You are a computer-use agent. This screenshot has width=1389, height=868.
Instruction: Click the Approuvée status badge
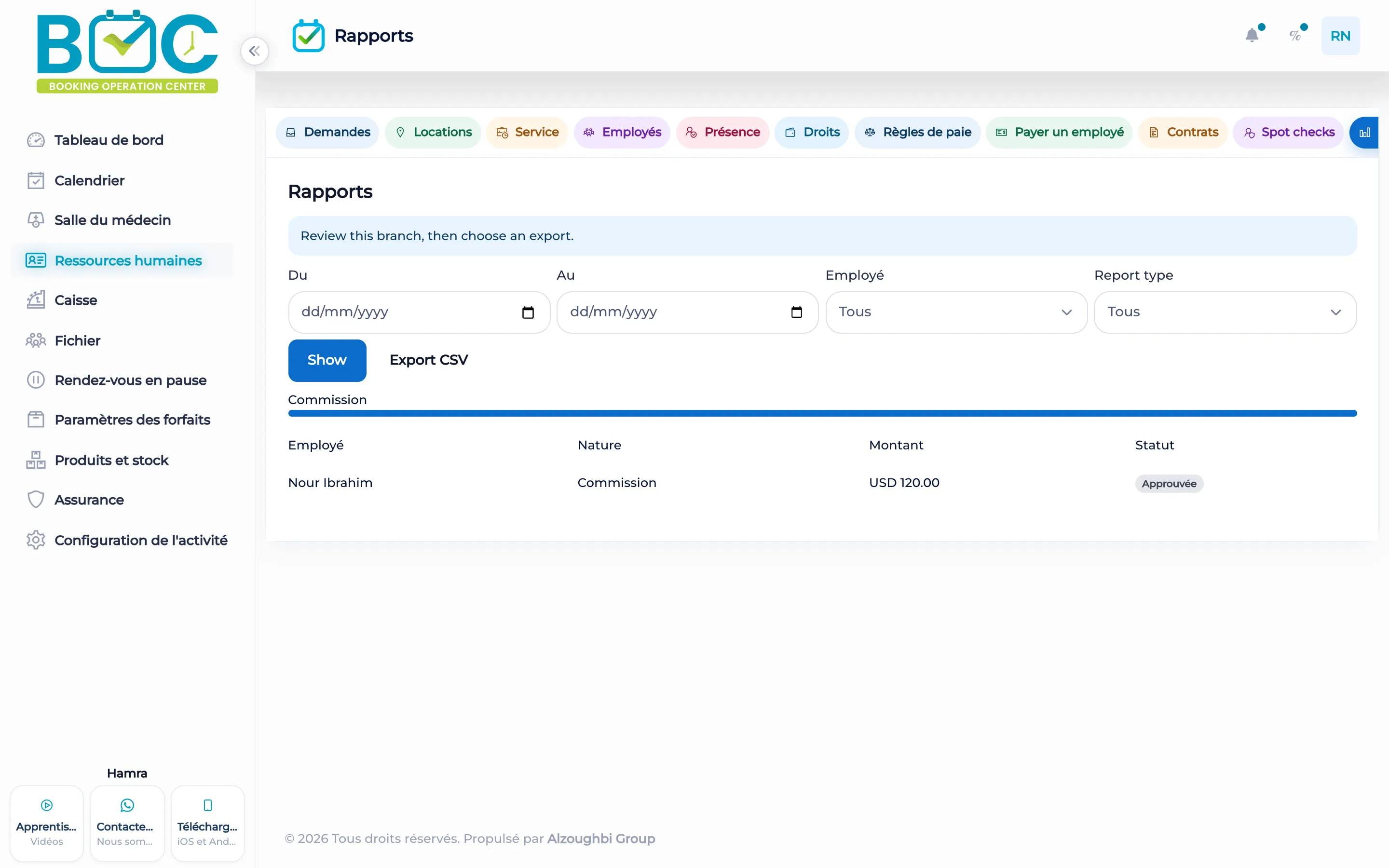click(1169, 483)
